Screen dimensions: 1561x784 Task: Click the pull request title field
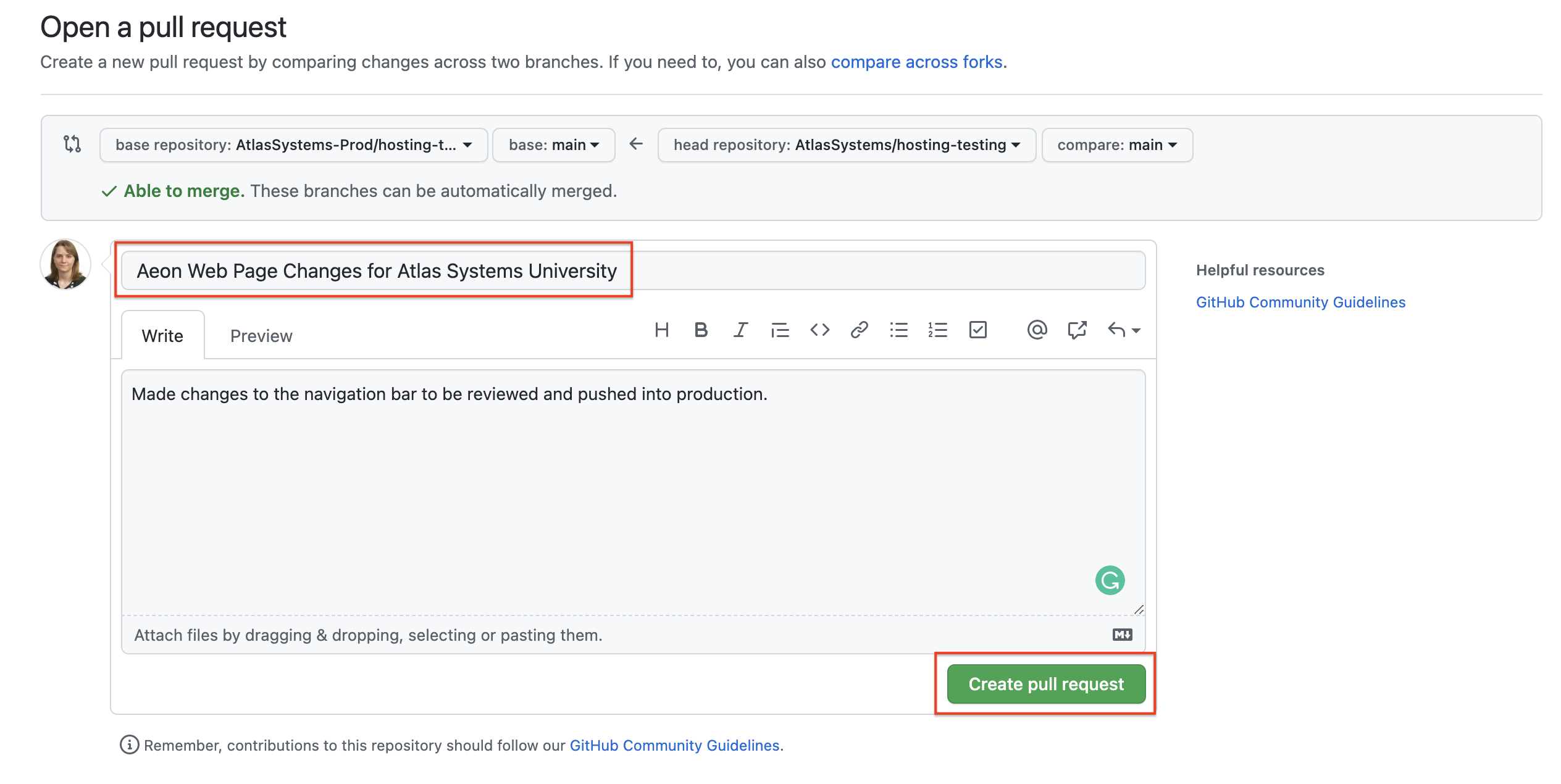[634, 270]
